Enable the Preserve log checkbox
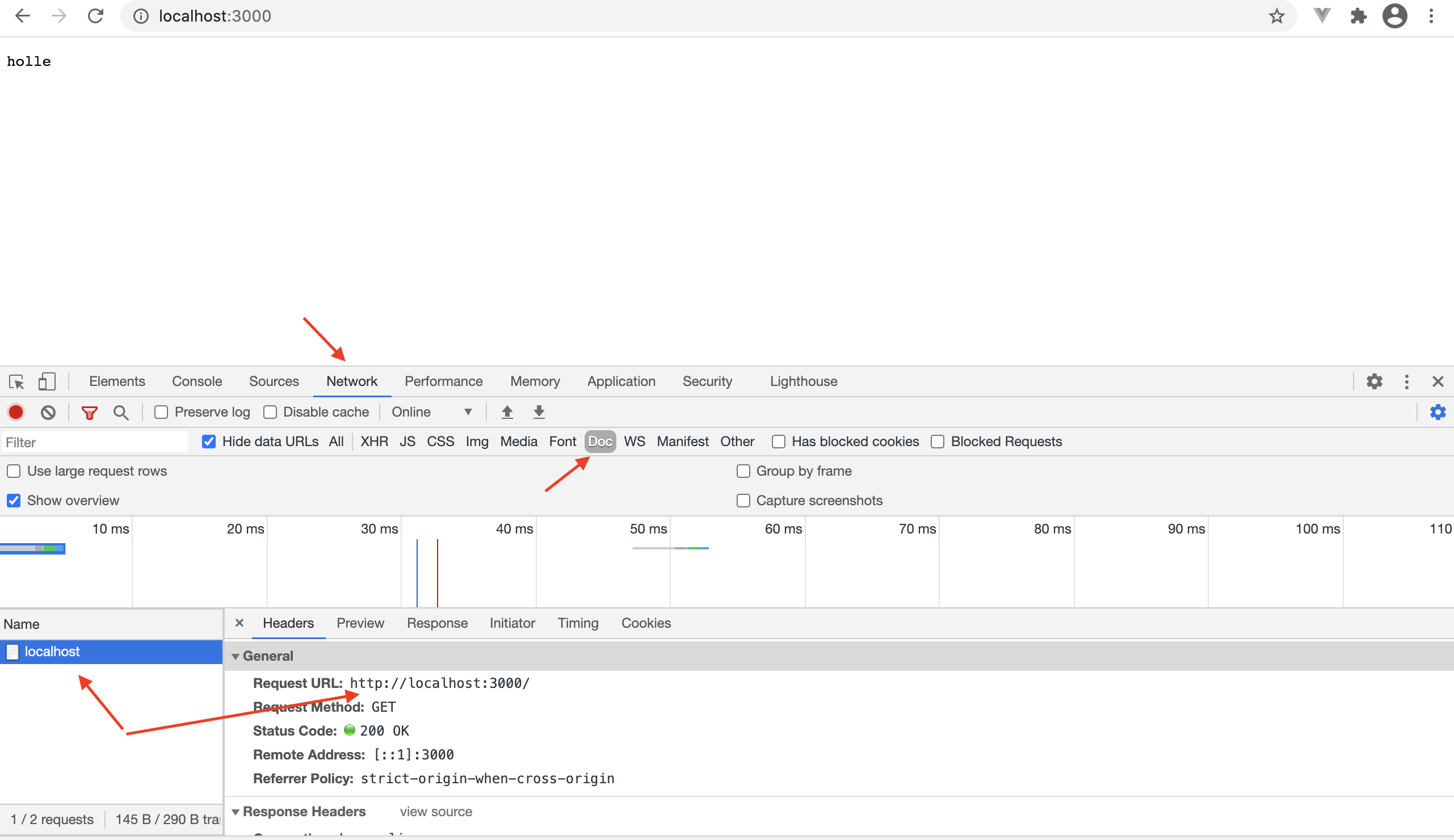 pos(162,412)
